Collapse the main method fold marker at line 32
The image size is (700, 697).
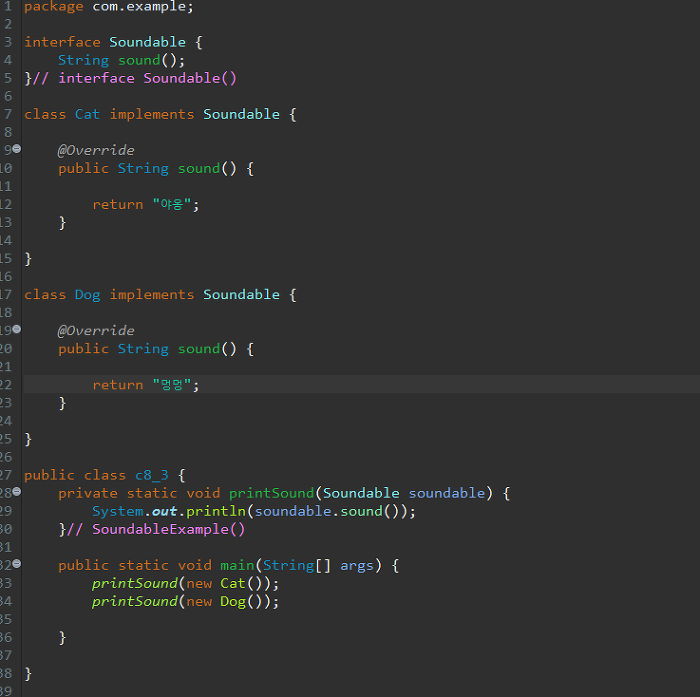pos(17,564)
